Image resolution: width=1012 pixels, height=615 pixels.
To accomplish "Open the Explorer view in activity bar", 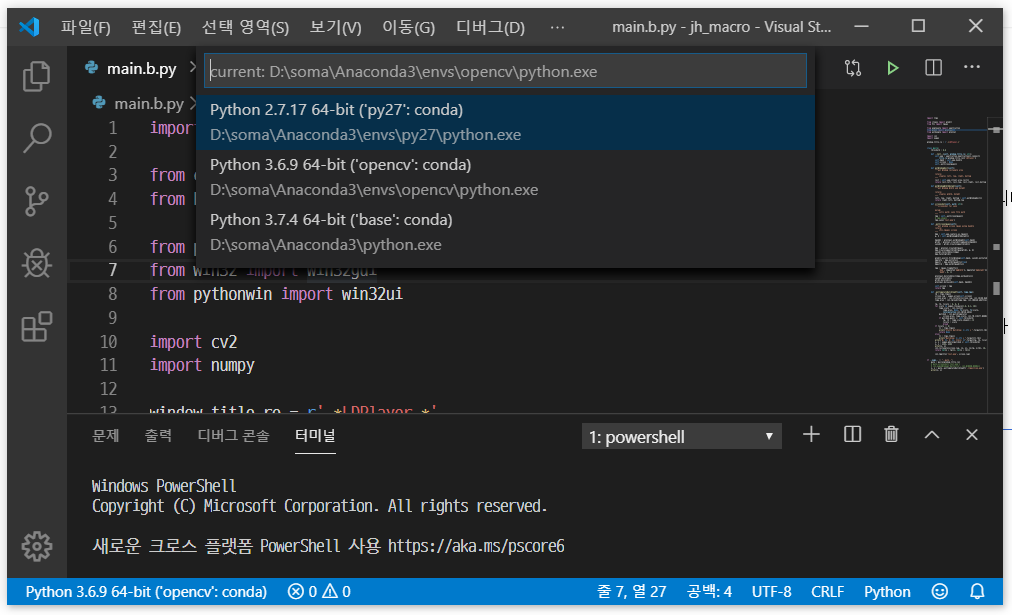I will (36, 76).
